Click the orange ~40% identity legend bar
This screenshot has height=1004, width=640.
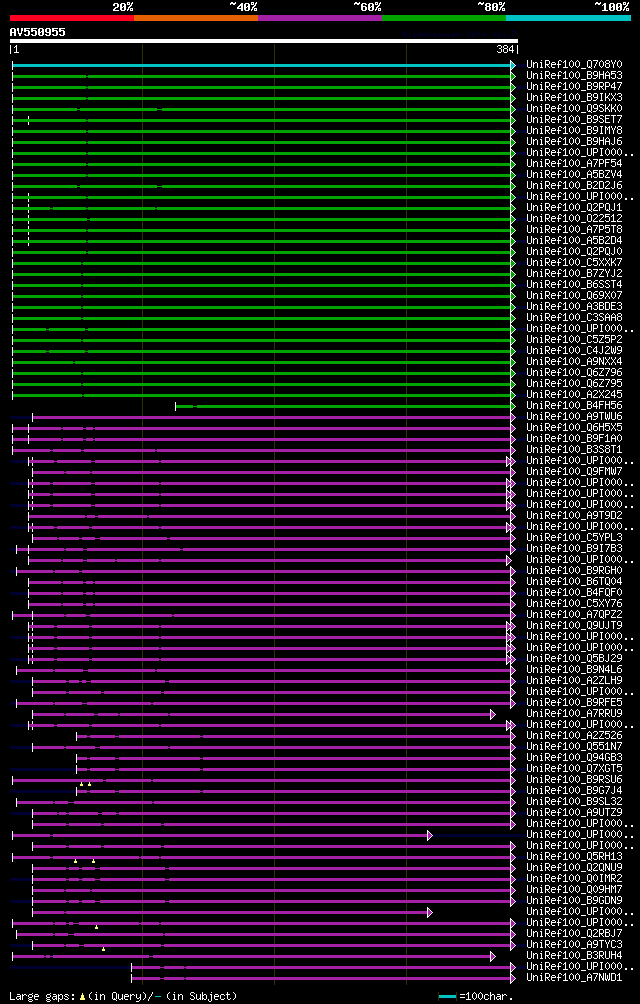pos(196,18)
